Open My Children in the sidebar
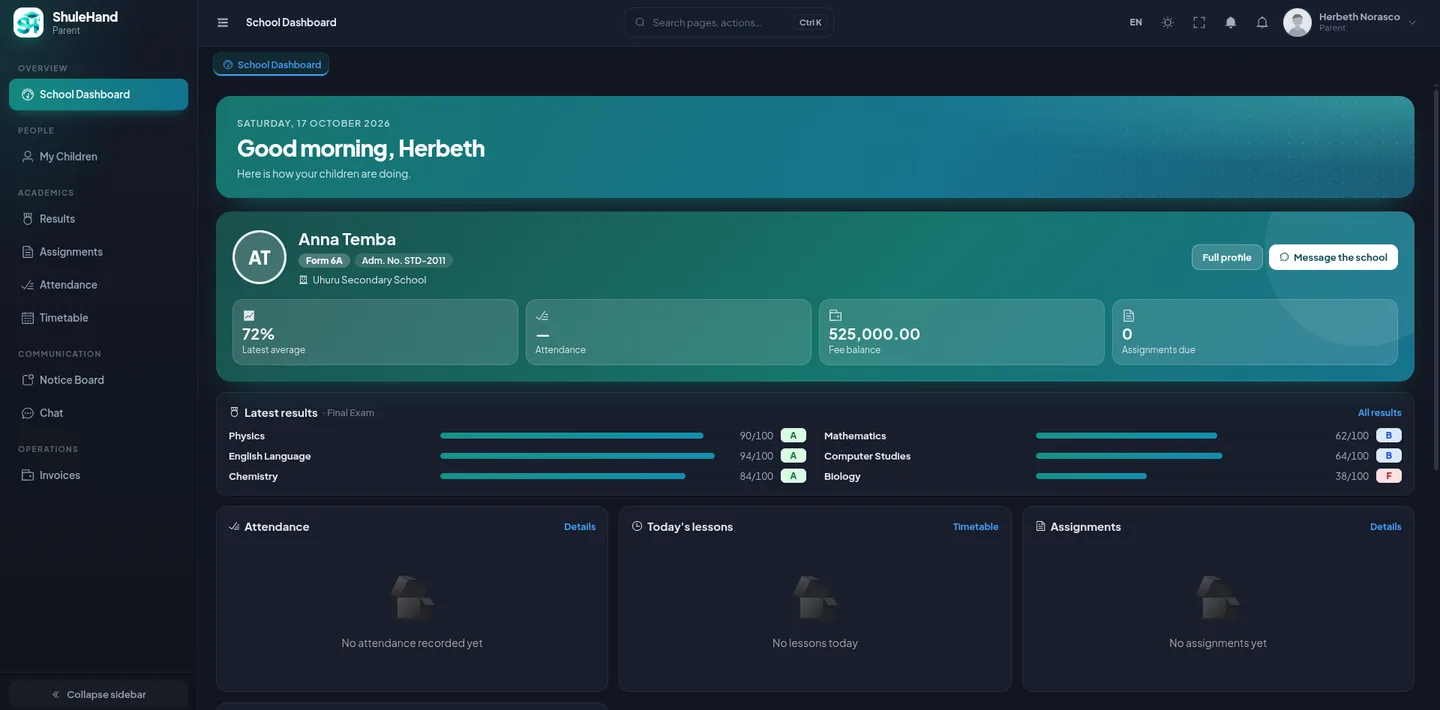Viewport: 1440px width, 710px height. pyautogui.click(x=98, y=156)
